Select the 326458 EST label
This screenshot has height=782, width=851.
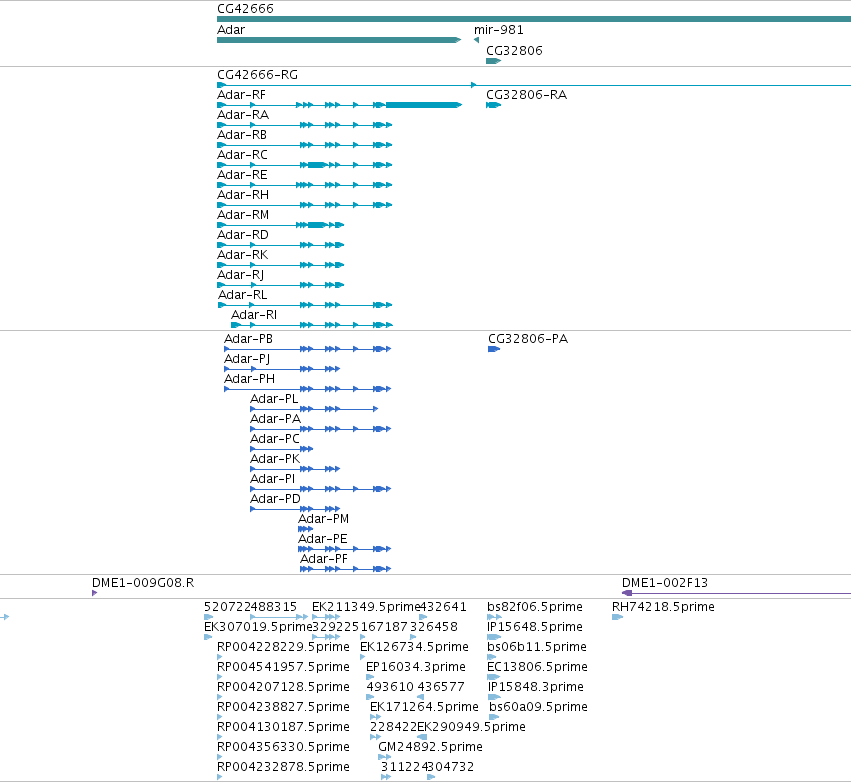(x=434, y=627)
